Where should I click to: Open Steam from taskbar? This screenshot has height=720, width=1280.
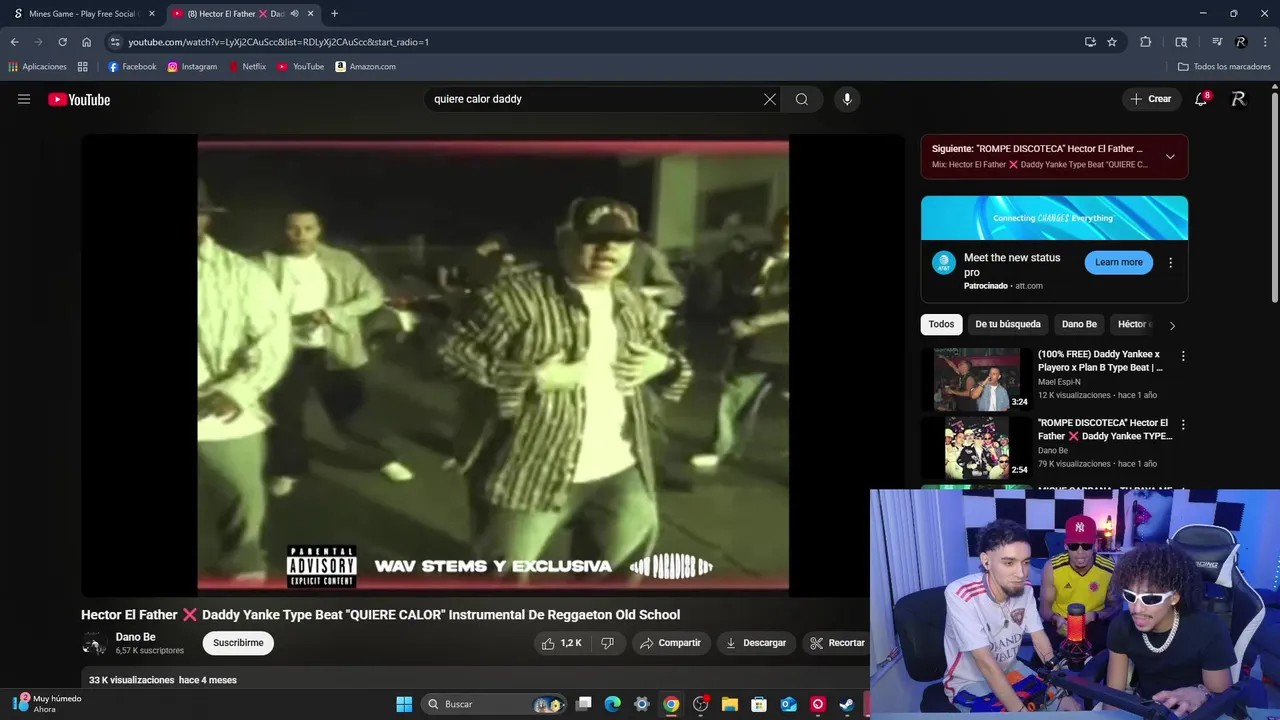(x=846, y=704)
